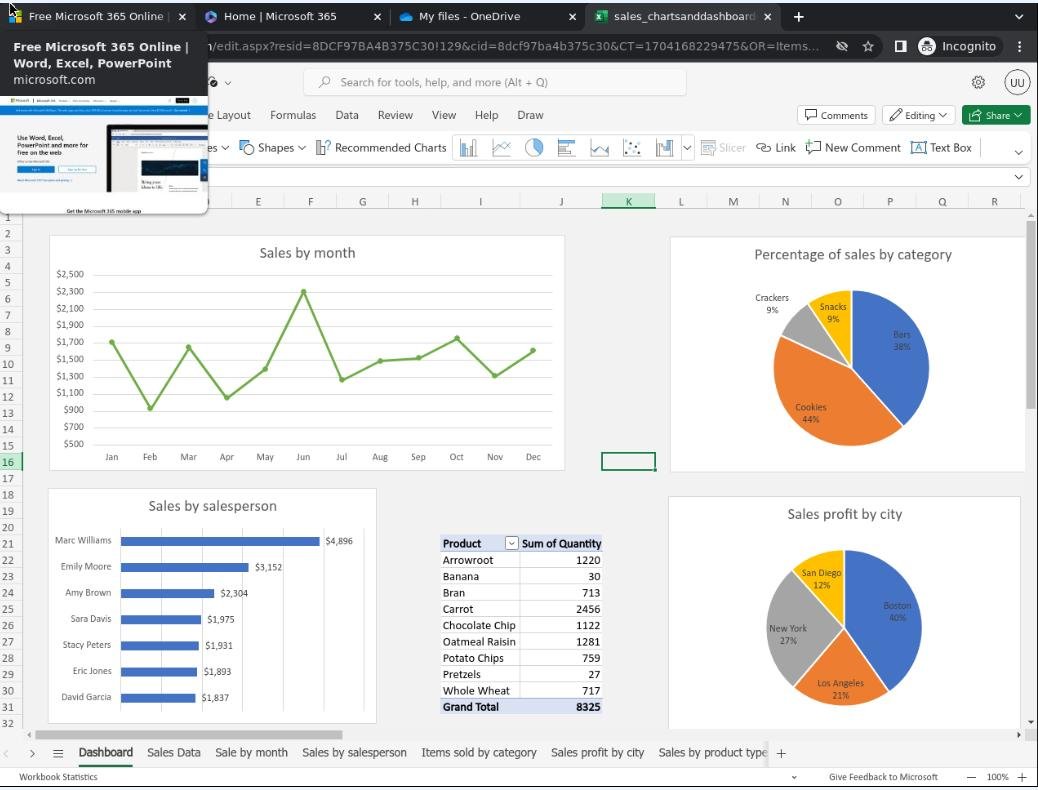Open the all sheets list icon

point(58,753)
